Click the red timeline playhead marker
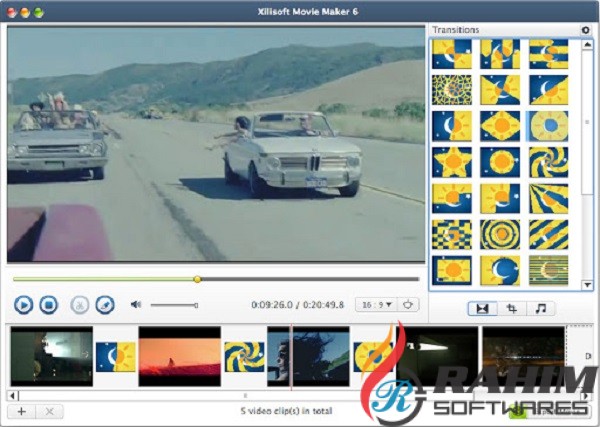Screen dimensions: 600x427 291,357
